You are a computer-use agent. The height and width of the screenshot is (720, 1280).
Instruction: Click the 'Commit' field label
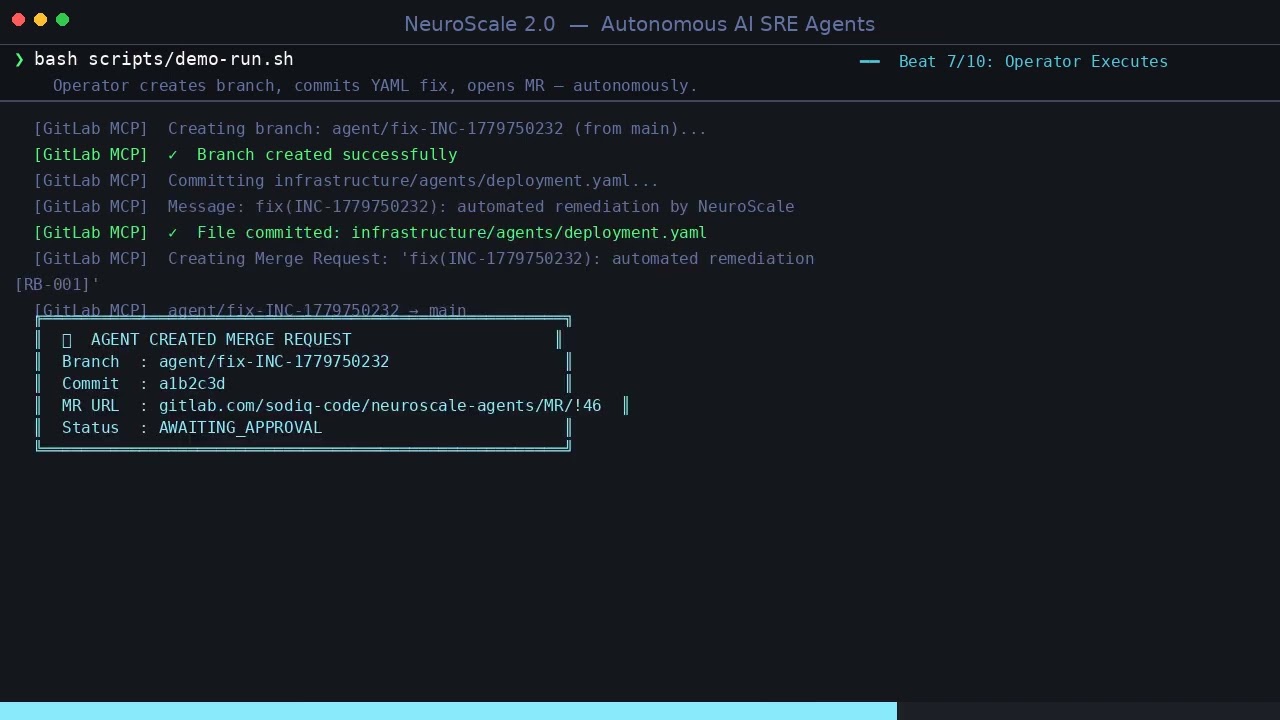pos(90,384)
